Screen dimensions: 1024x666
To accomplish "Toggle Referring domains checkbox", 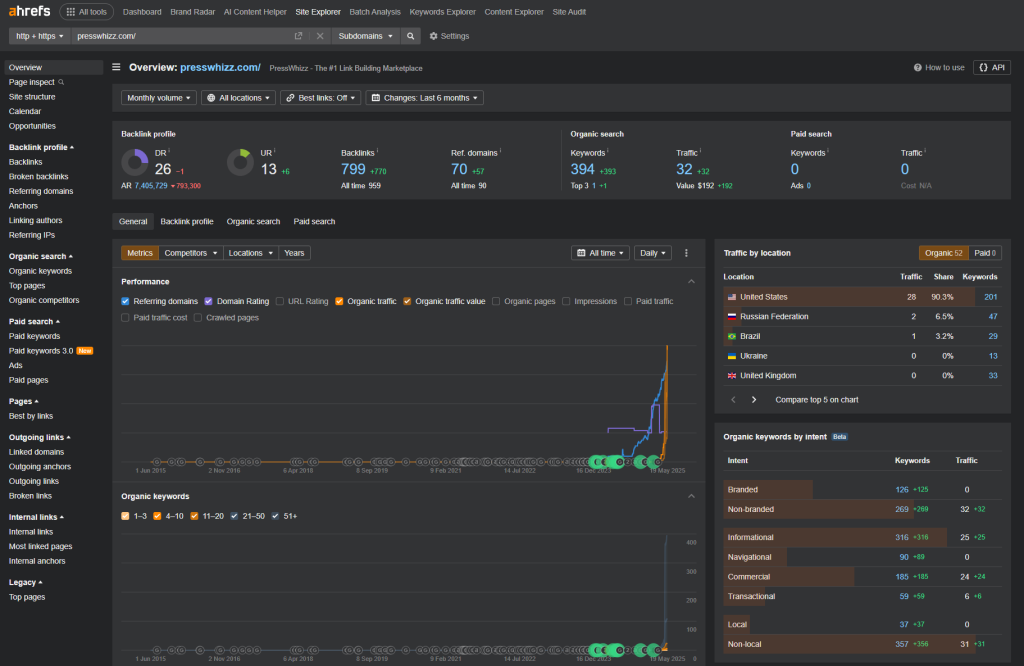I will tap(125, 302).
